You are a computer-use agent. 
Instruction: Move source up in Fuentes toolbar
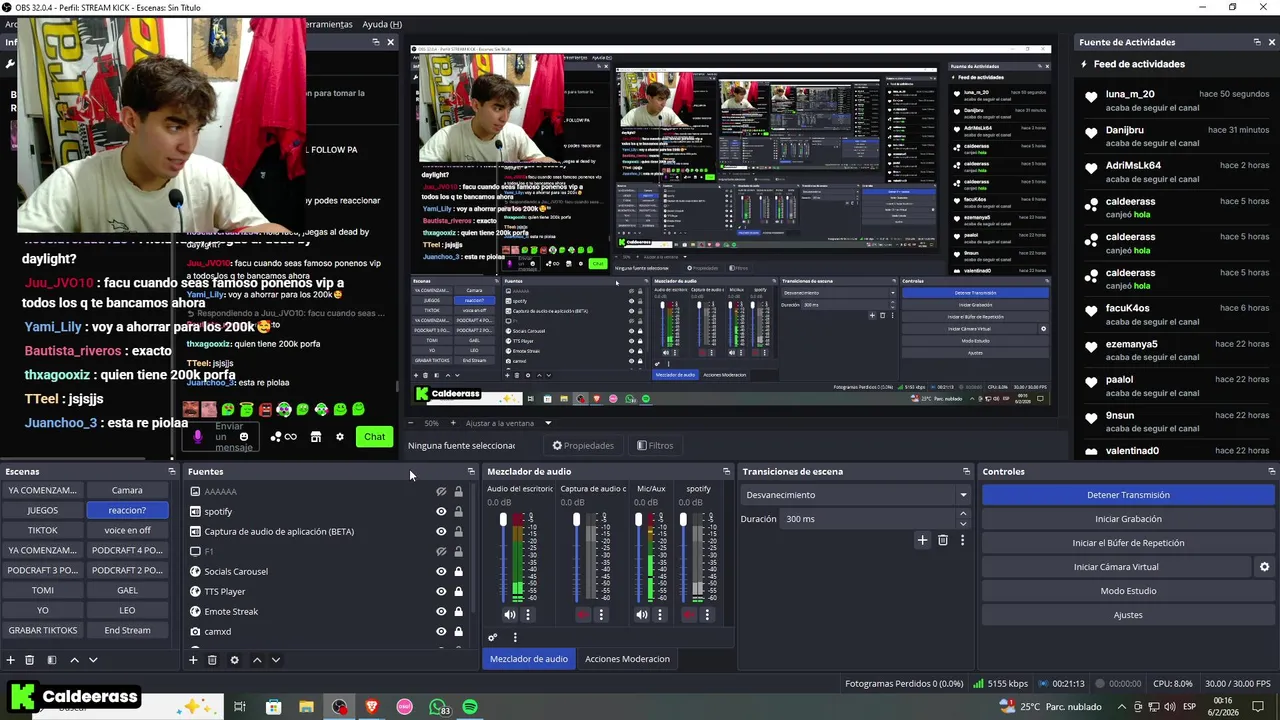(x=257, y=660)
